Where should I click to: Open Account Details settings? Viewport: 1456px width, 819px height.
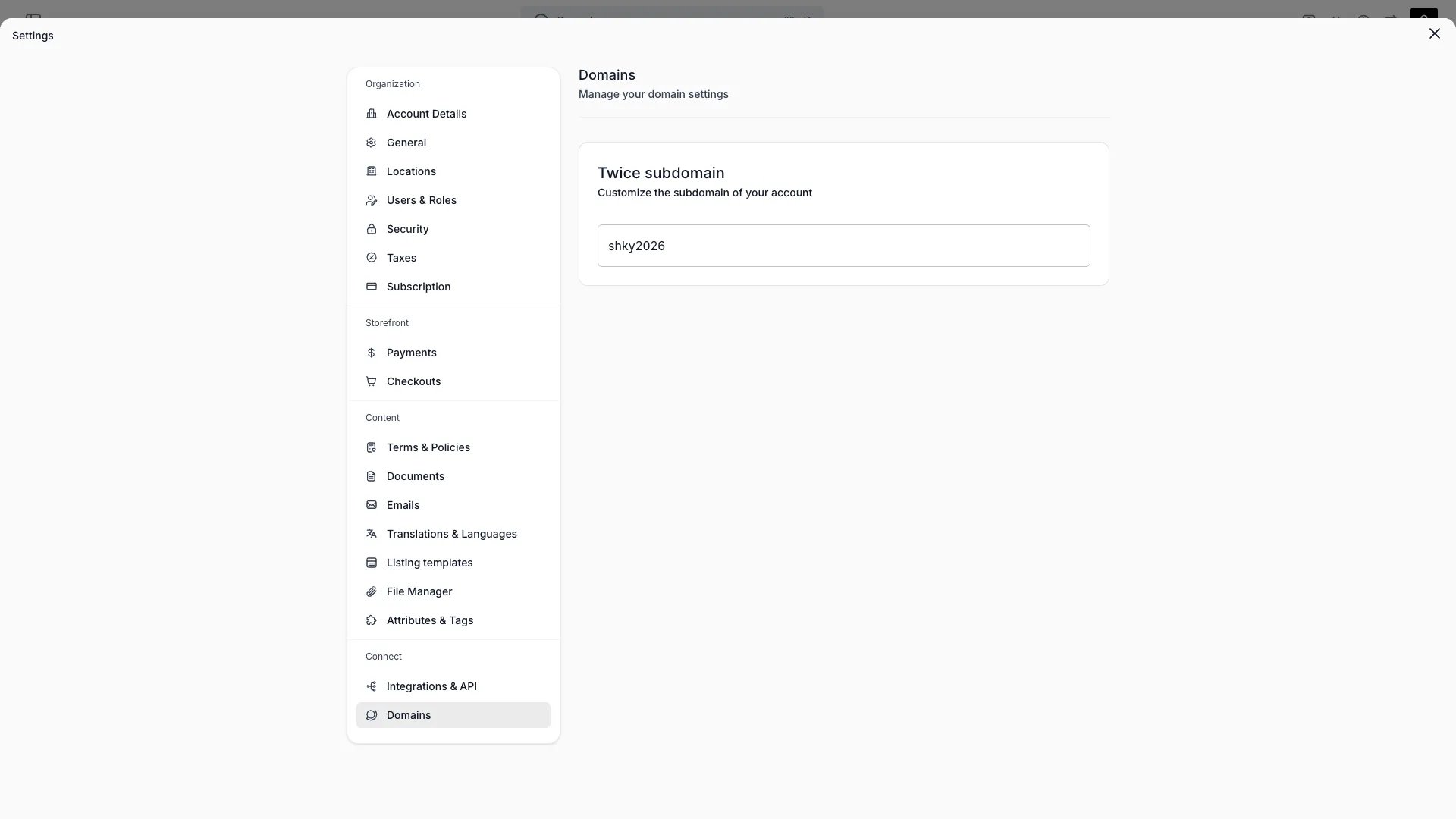pyautogui.click(x=453, y=114)
